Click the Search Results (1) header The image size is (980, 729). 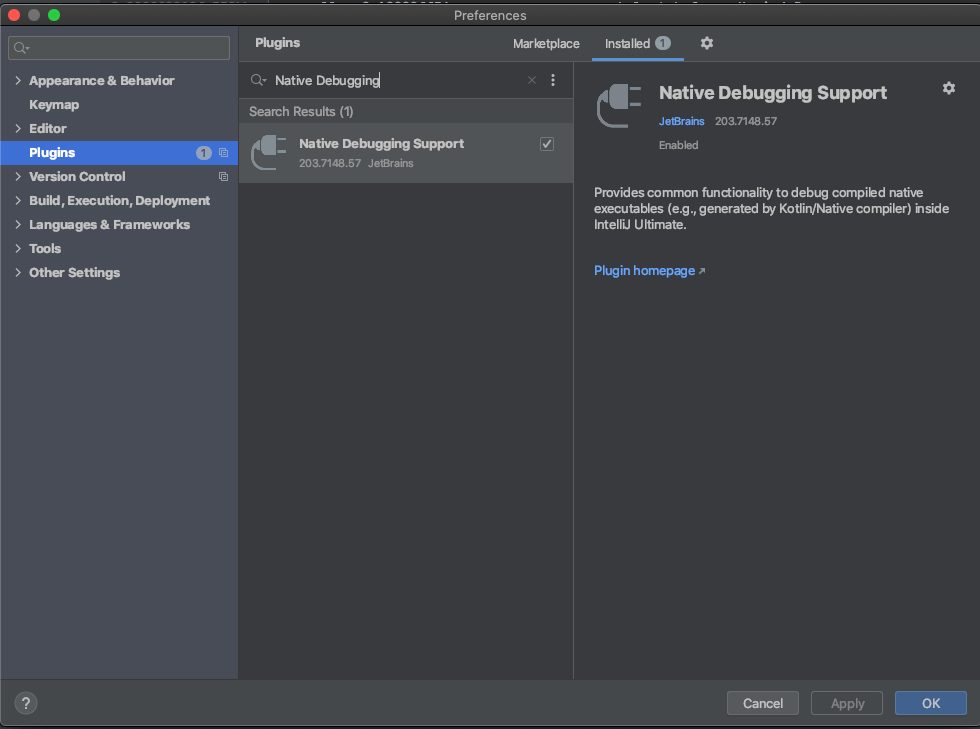click(x=301, y=111)
